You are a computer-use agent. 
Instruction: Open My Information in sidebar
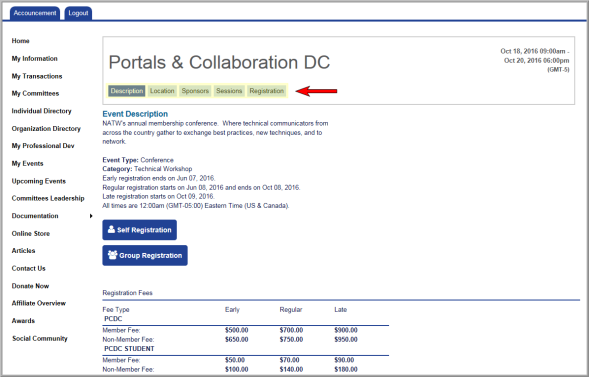click(x=35, y=59)
